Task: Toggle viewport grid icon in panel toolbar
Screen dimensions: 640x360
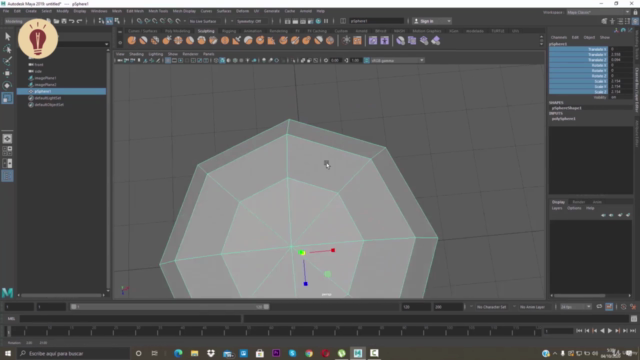Action: [168, 60]
